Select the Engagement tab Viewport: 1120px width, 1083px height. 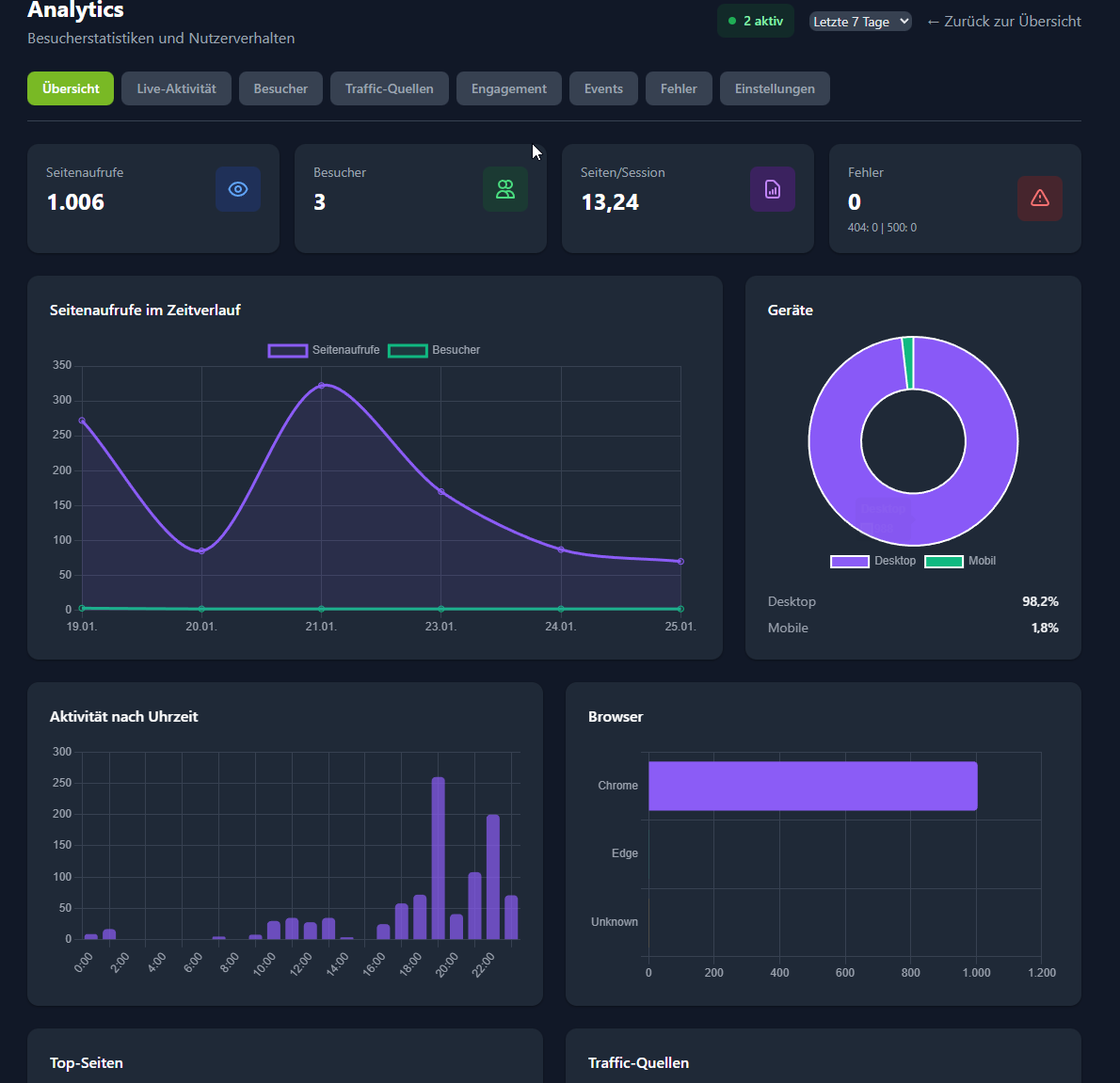click(508, 88)
